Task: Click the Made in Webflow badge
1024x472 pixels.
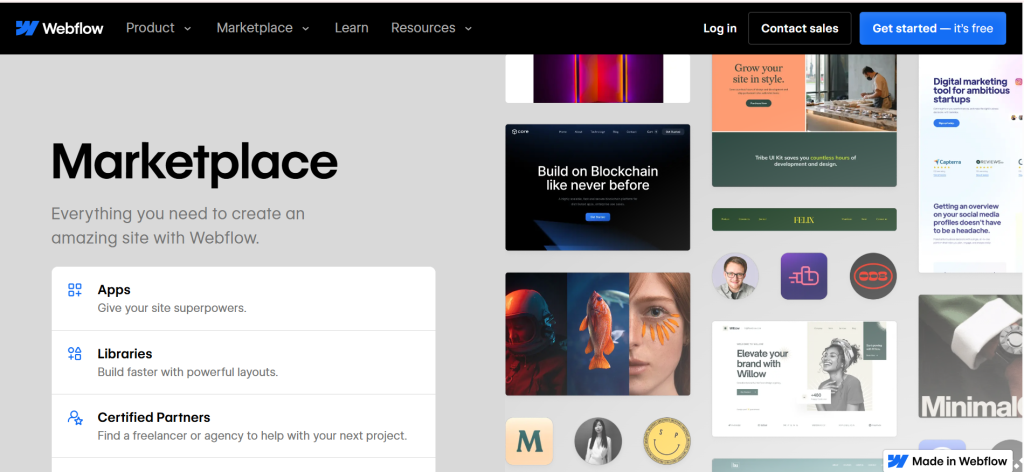Action: click(950, 461)
